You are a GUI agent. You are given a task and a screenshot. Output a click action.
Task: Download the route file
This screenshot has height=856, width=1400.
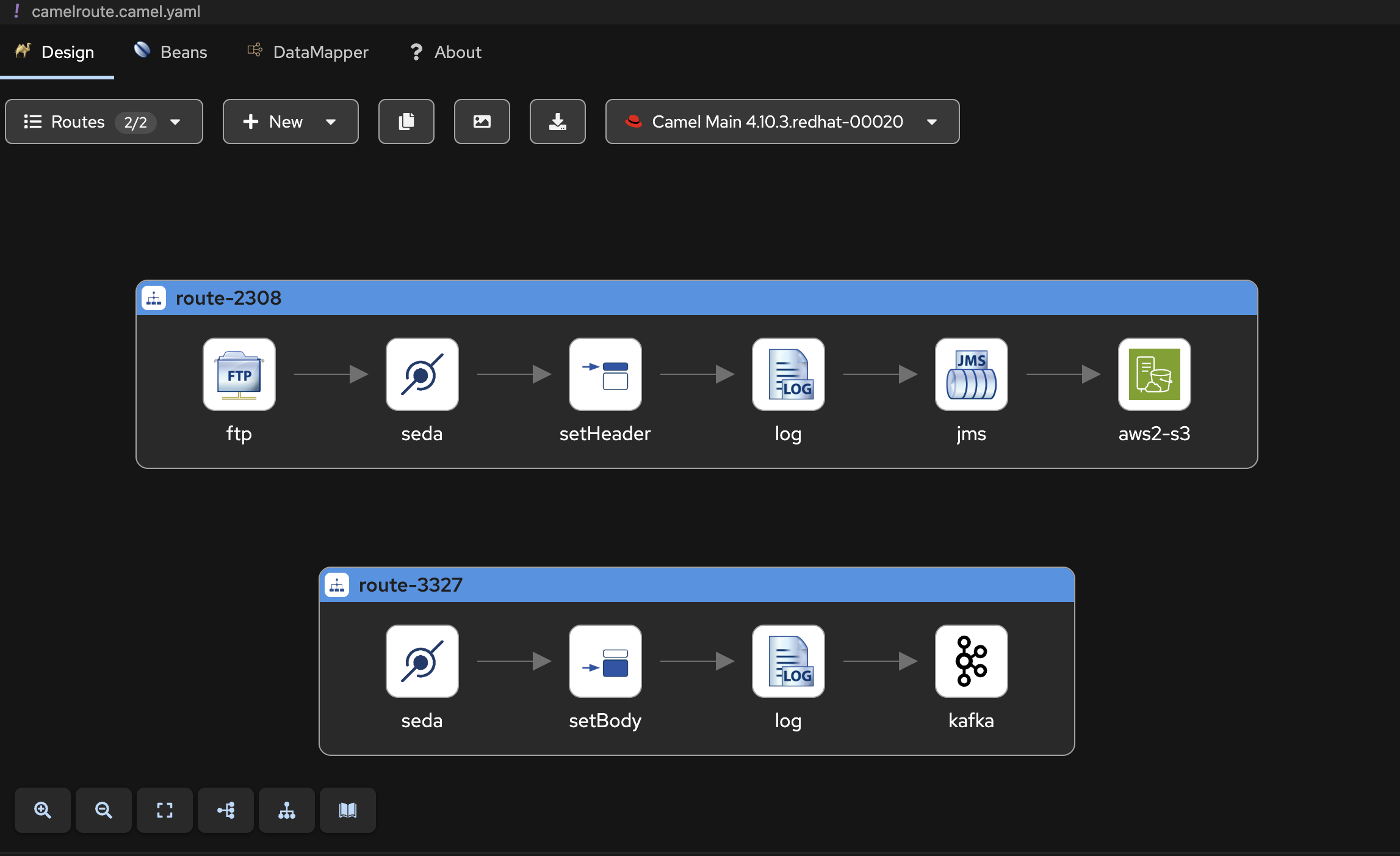558,122
